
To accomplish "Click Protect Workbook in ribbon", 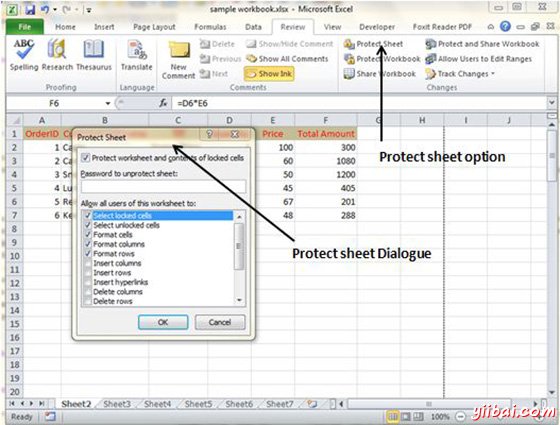I will click(x=382, y=59).
